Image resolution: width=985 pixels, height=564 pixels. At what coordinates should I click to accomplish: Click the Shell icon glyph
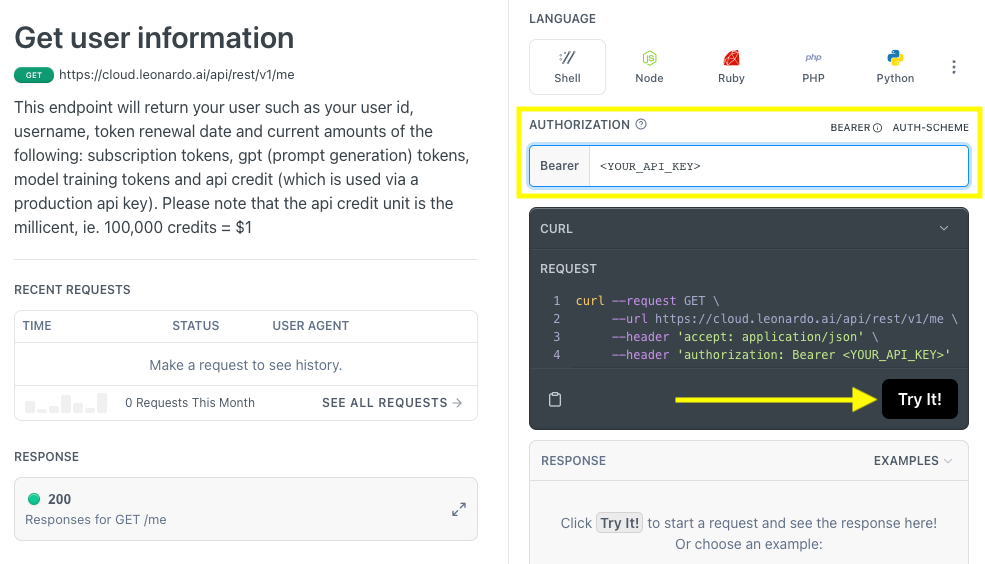(567, 58)
